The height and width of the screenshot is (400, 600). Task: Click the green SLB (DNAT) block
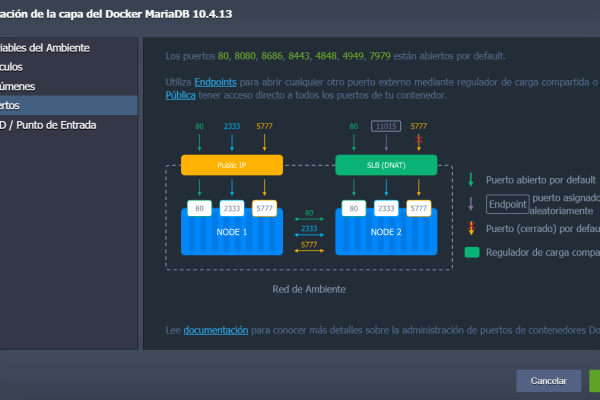[x=386, y=165]
